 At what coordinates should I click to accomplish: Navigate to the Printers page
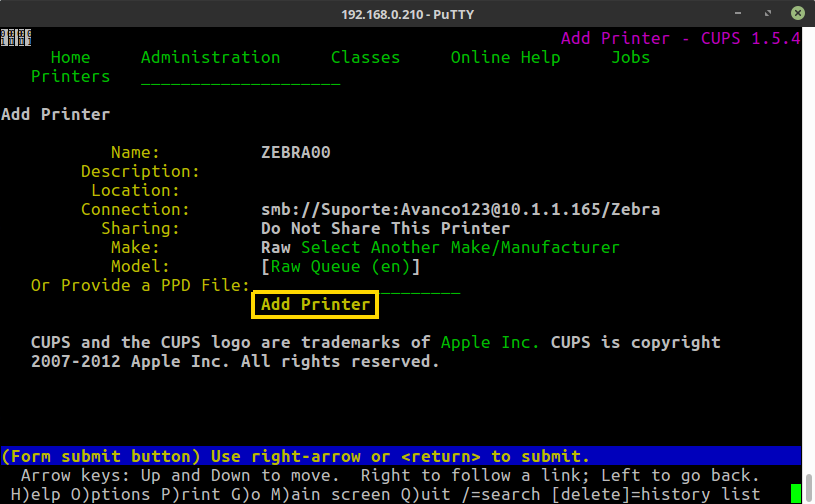click(70, 76)
